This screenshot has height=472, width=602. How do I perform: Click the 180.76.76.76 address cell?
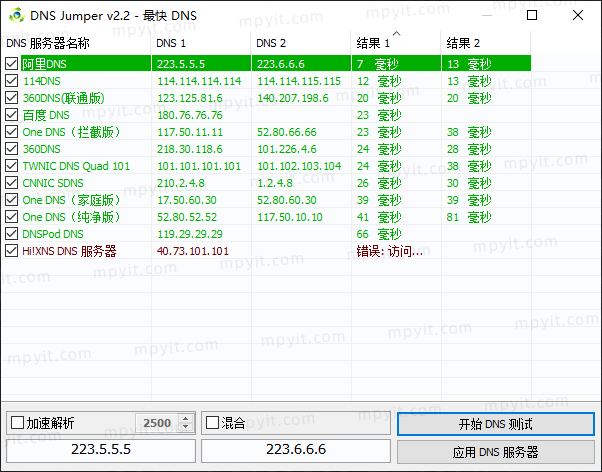(190, 115)
